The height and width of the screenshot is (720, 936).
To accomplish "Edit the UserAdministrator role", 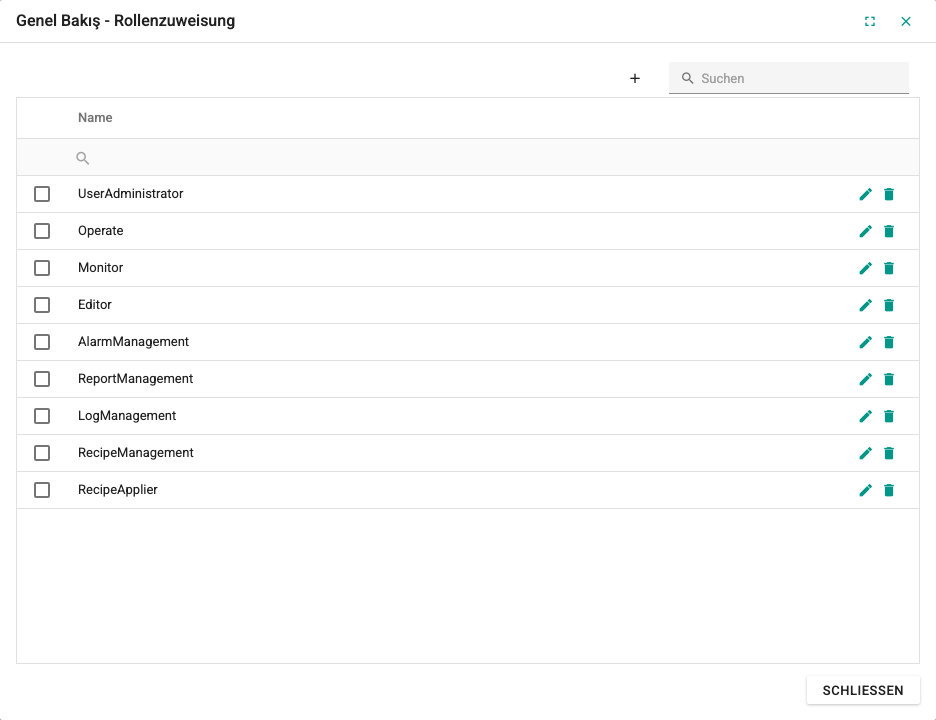I will [x=865, y=194].
